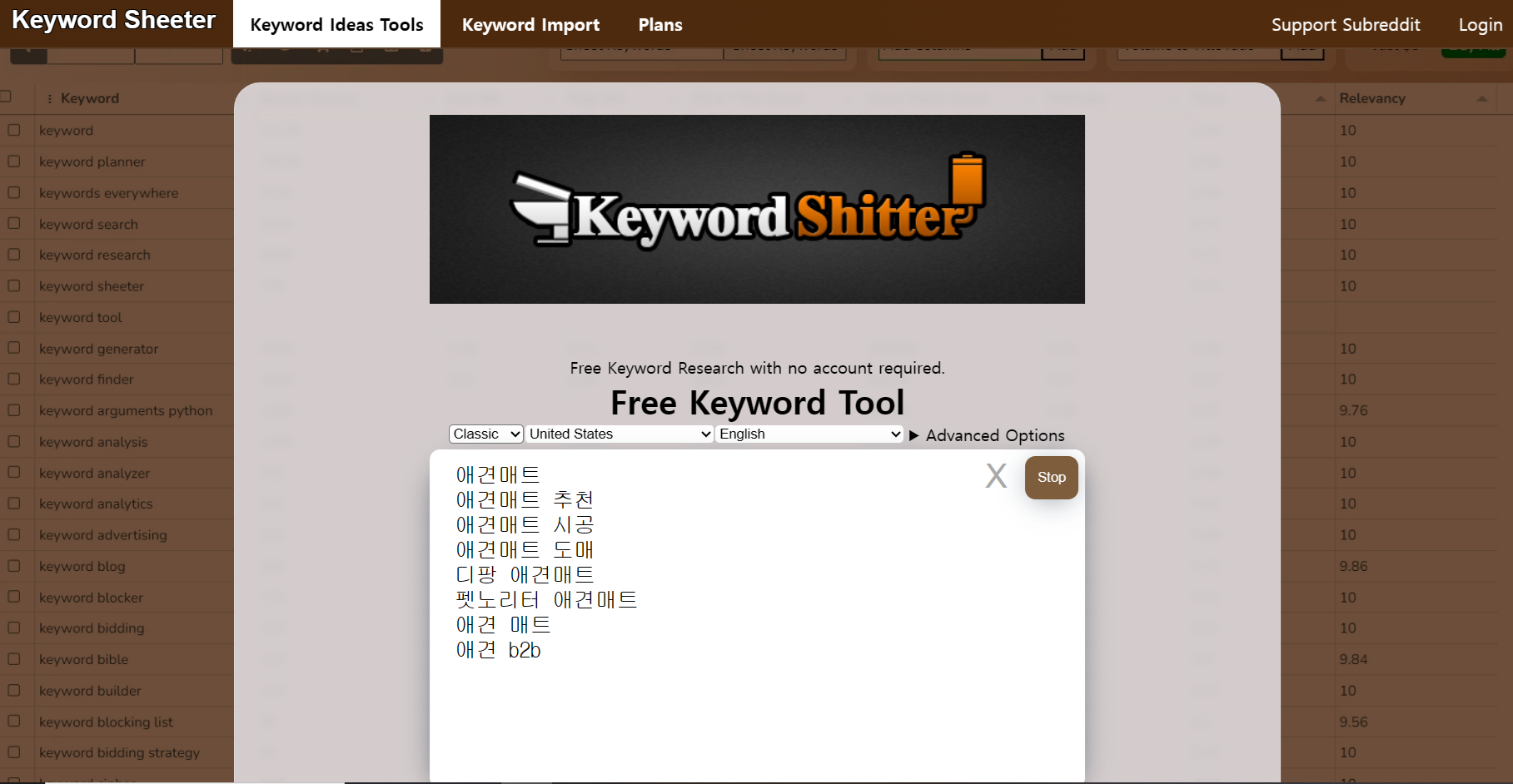Toggle the 'keyword blog' row checkbox
This screenshot has width=1513, height=784.
pos(14,566)
